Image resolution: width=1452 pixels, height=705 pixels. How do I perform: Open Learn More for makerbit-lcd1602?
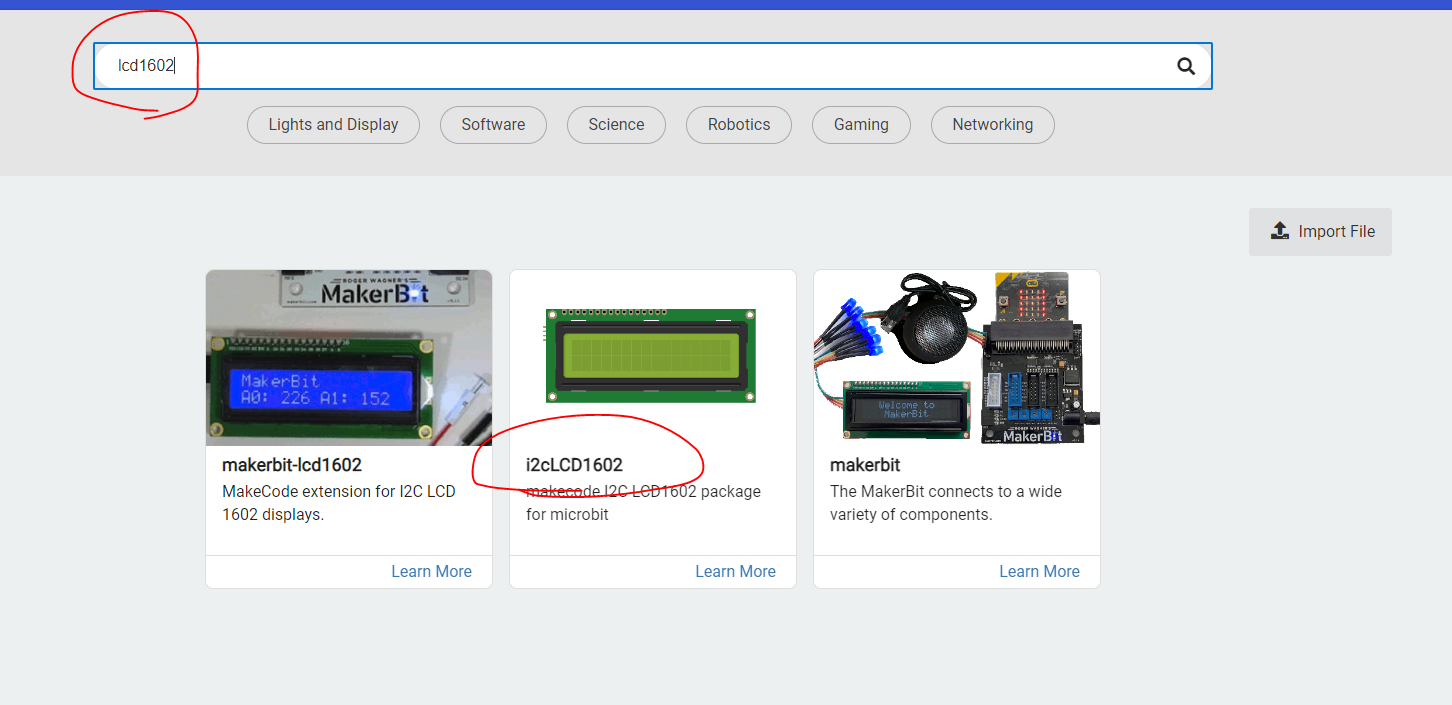[x=431, y=571]
